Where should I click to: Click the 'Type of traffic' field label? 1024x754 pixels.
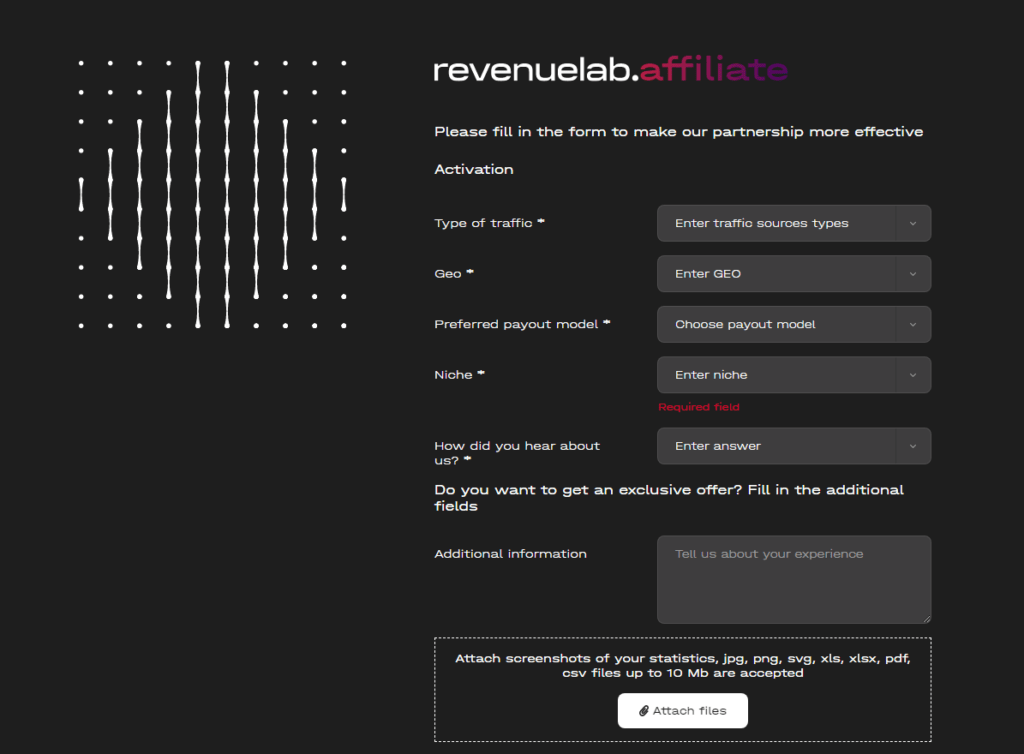(483, 224)
